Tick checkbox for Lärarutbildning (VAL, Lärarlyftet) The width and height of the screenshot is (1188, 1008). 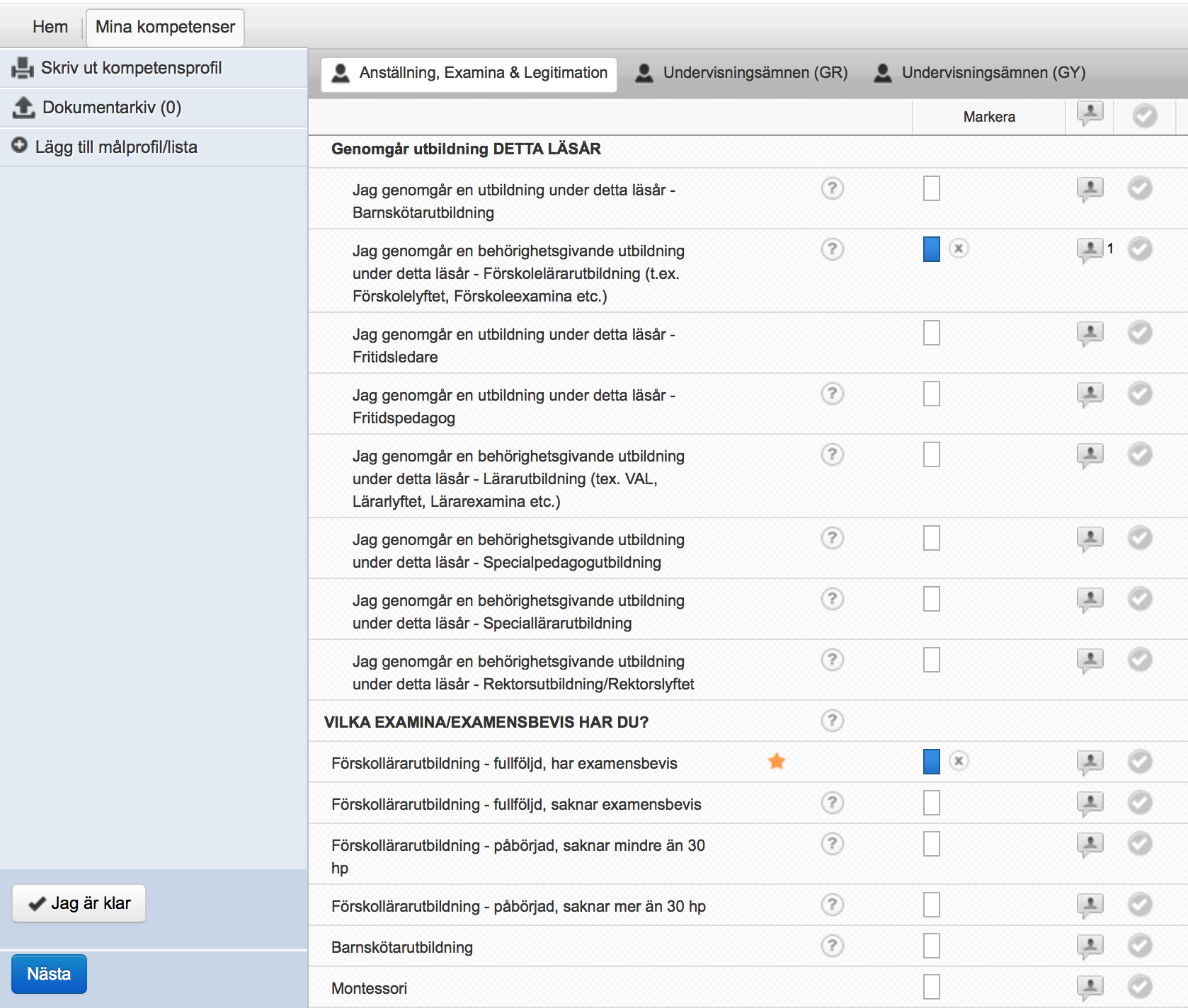932,454
